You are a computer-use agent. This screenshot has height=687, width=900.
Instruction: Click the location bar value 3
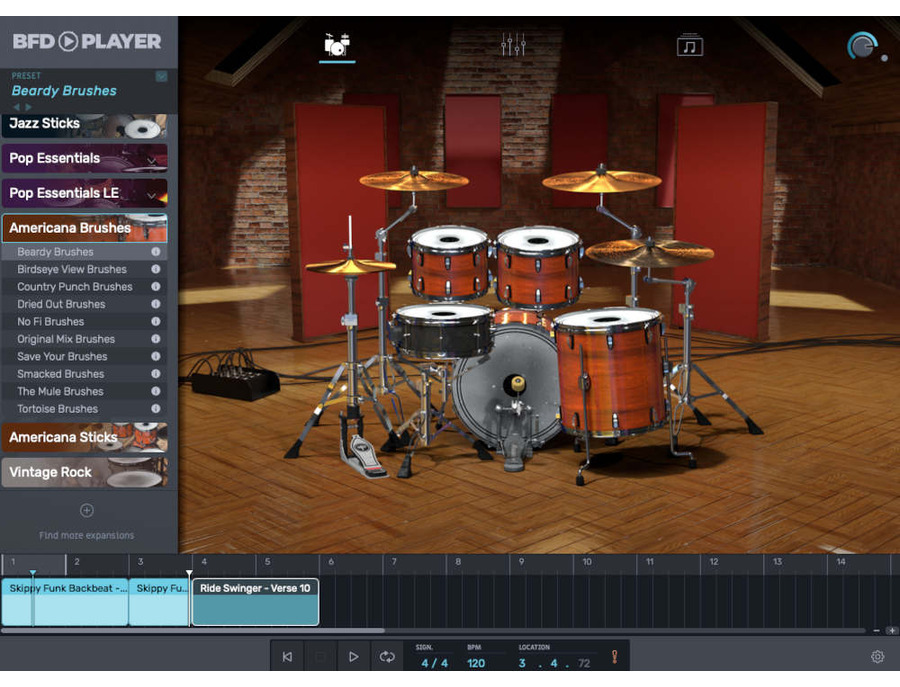coord(522,663)
